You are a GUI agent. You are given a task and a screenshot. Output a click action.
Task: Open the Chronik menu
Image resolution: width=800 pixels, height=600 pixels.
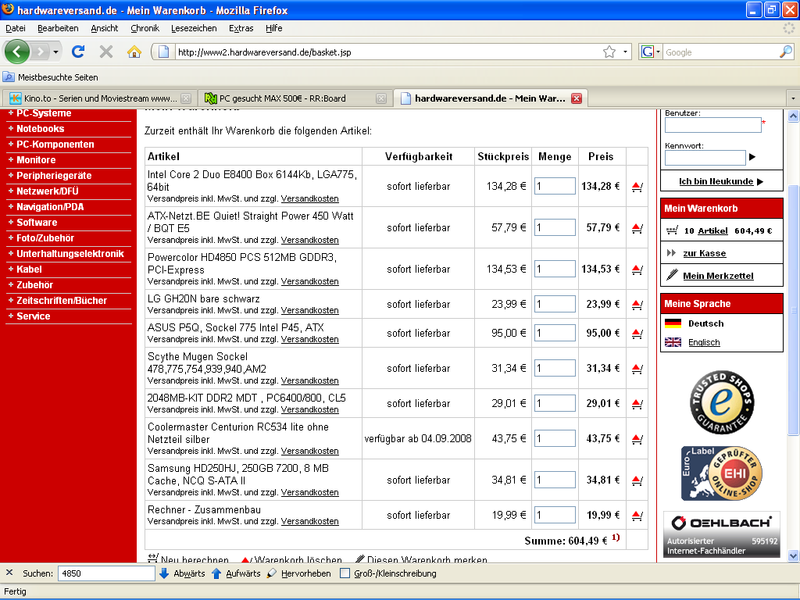tap(145, 29)
